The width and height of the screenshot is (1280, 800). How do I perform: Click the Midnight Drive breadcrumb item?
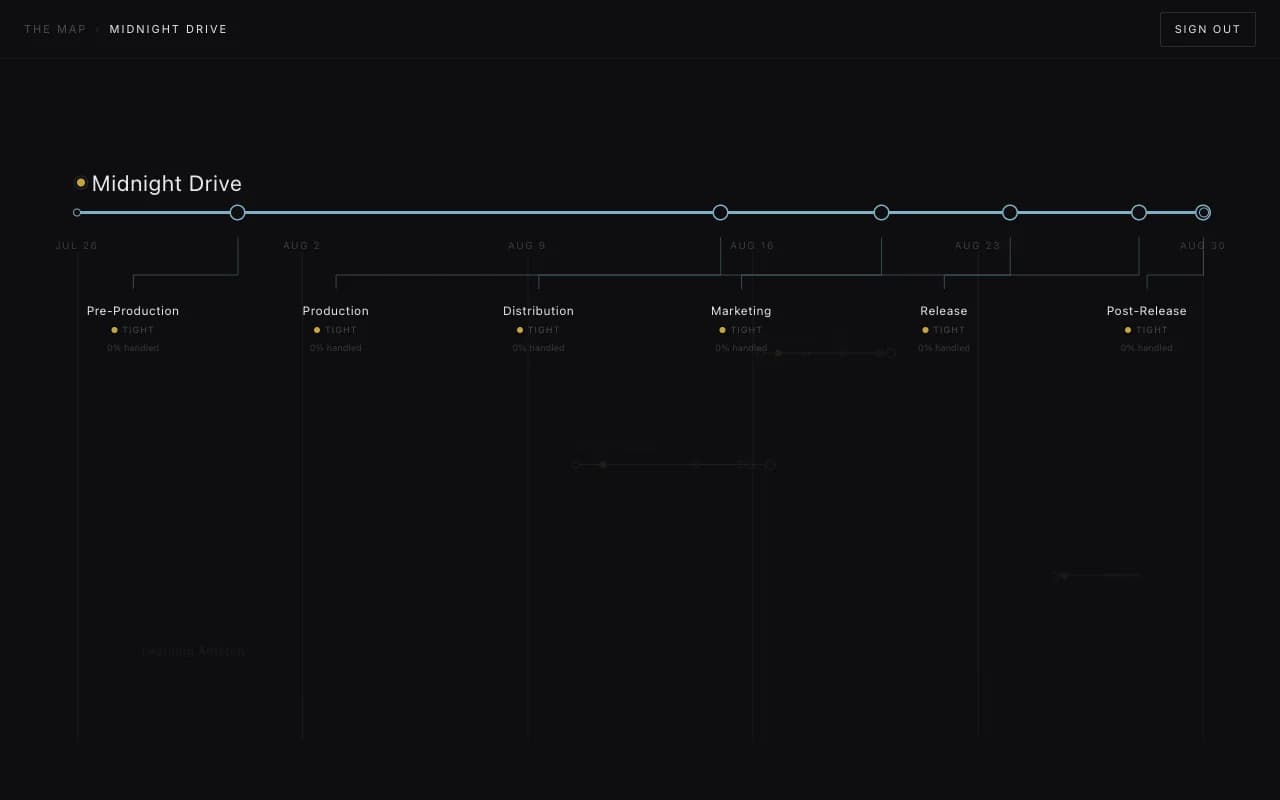tap(168, 29)
